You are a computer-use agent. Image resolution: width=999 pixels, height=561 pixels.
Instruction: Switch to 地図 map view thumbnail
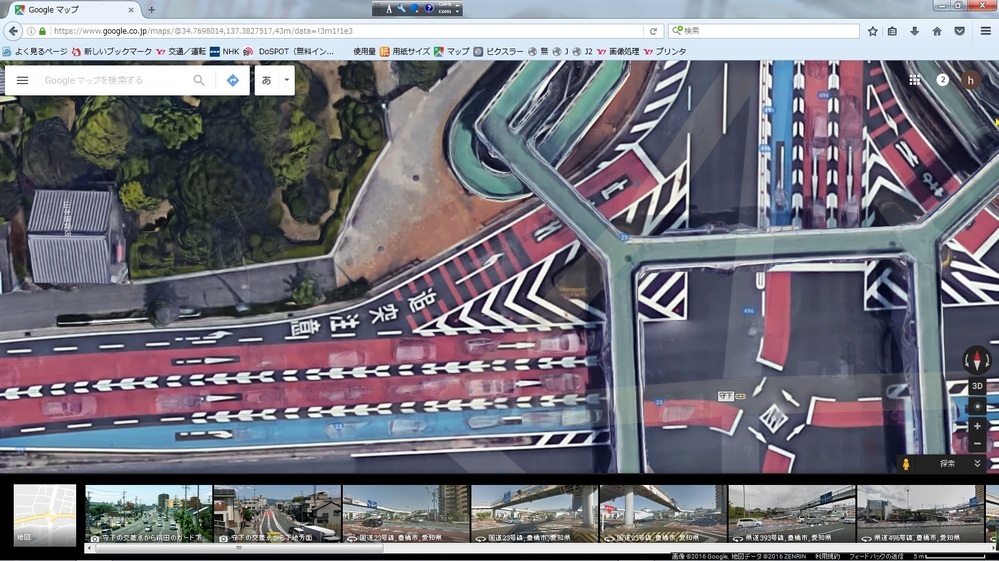(x=45, y=515)
